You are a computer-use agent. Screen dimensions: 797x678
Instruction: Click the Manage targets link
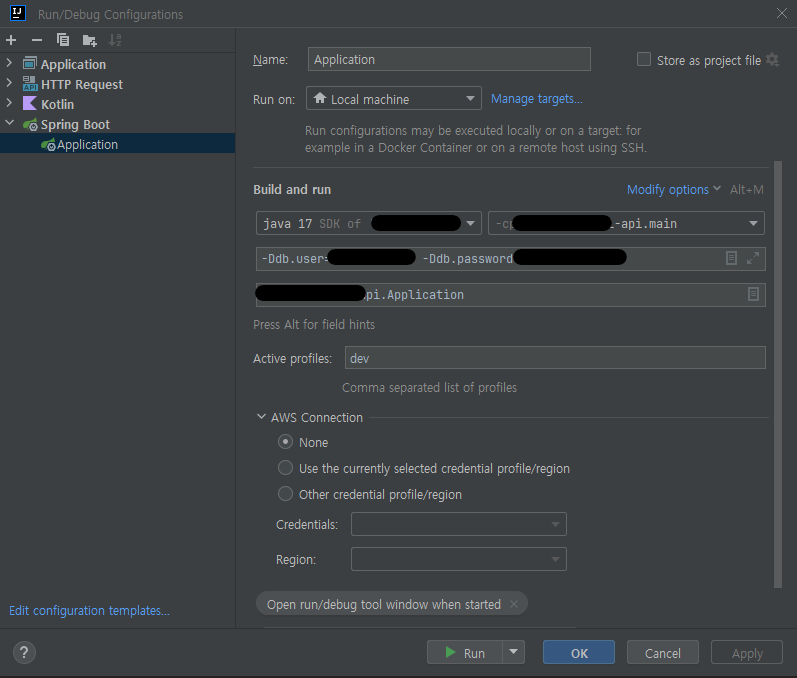point(537,99)
